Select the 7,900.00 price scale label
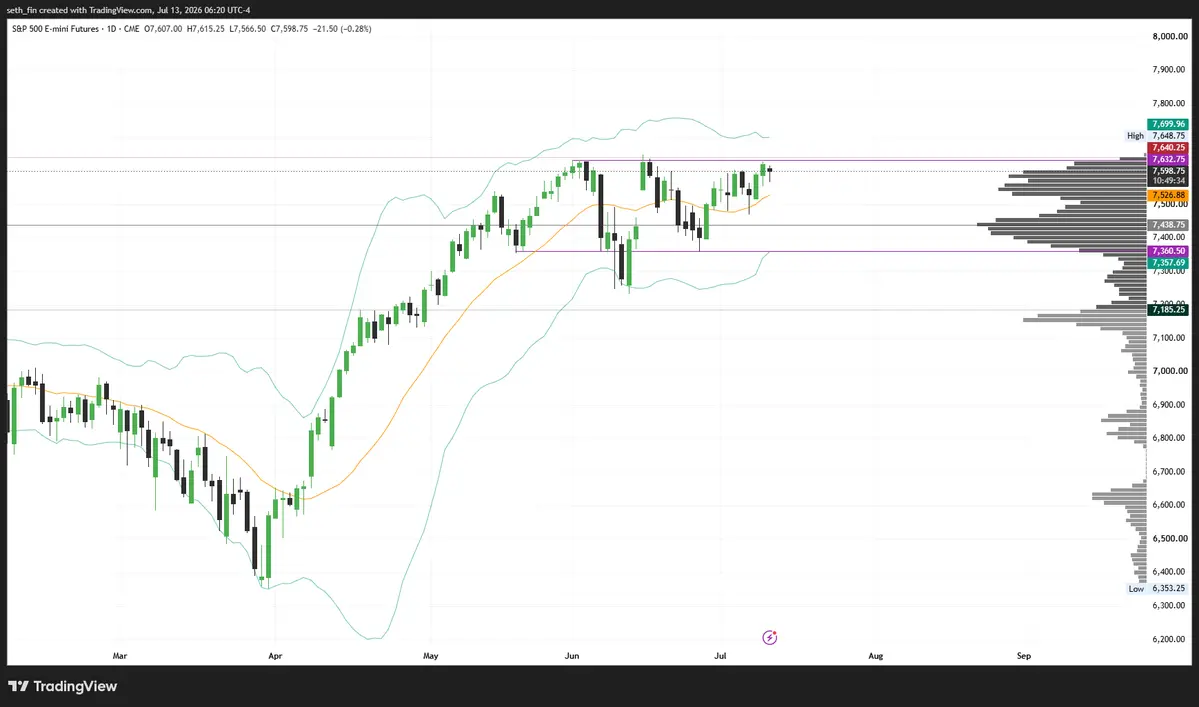 pyautogui.click(x=1169, y=70)
